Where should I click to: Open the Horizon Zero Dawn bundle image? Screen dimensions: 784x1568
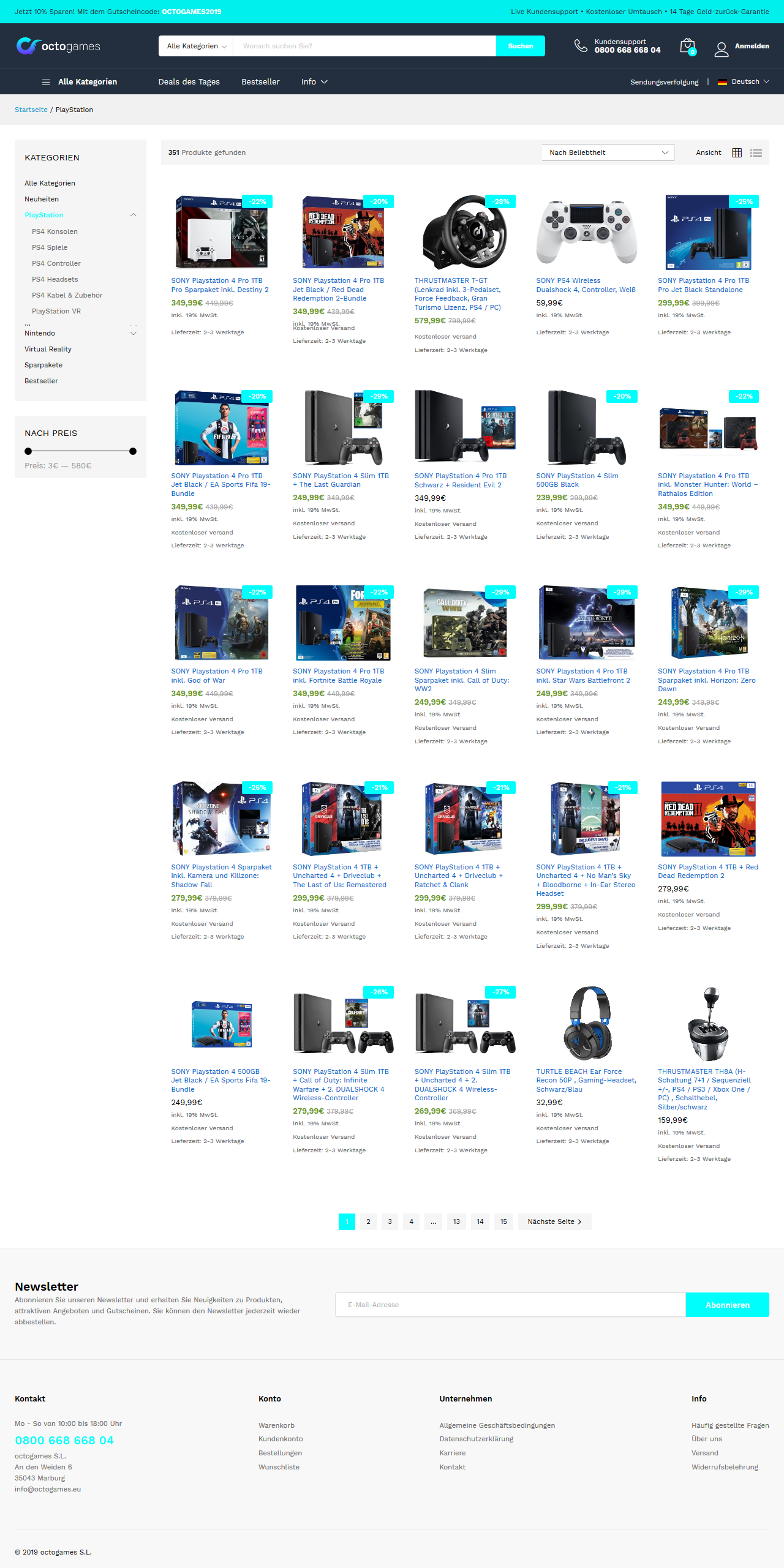(x=708, y=623)
